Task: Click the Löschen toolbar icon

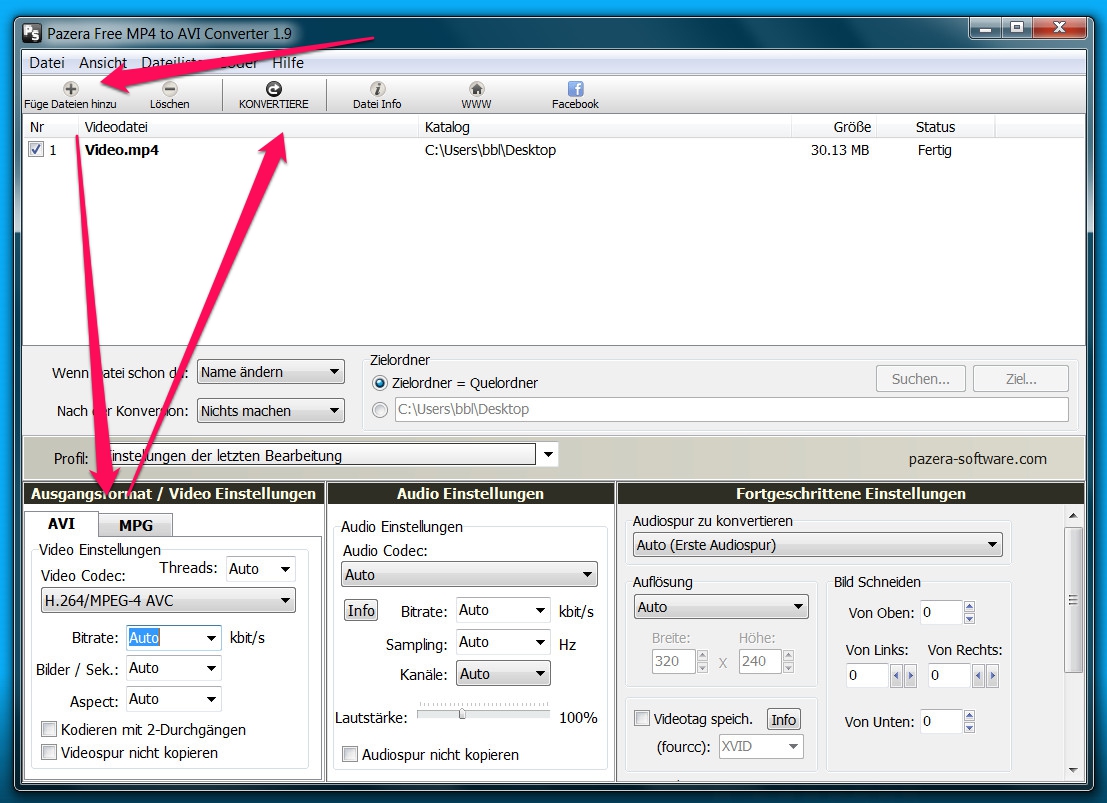Action: [170, 89]
